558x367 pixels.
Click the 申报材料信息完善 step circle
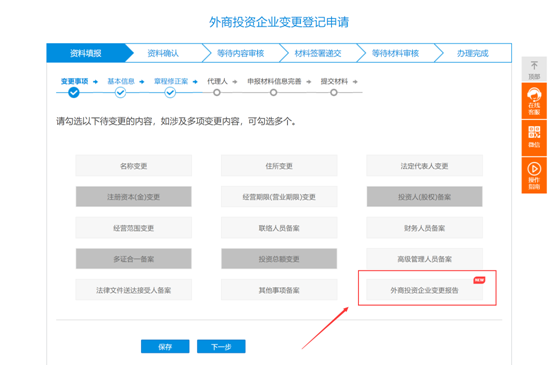pos(273,93)
